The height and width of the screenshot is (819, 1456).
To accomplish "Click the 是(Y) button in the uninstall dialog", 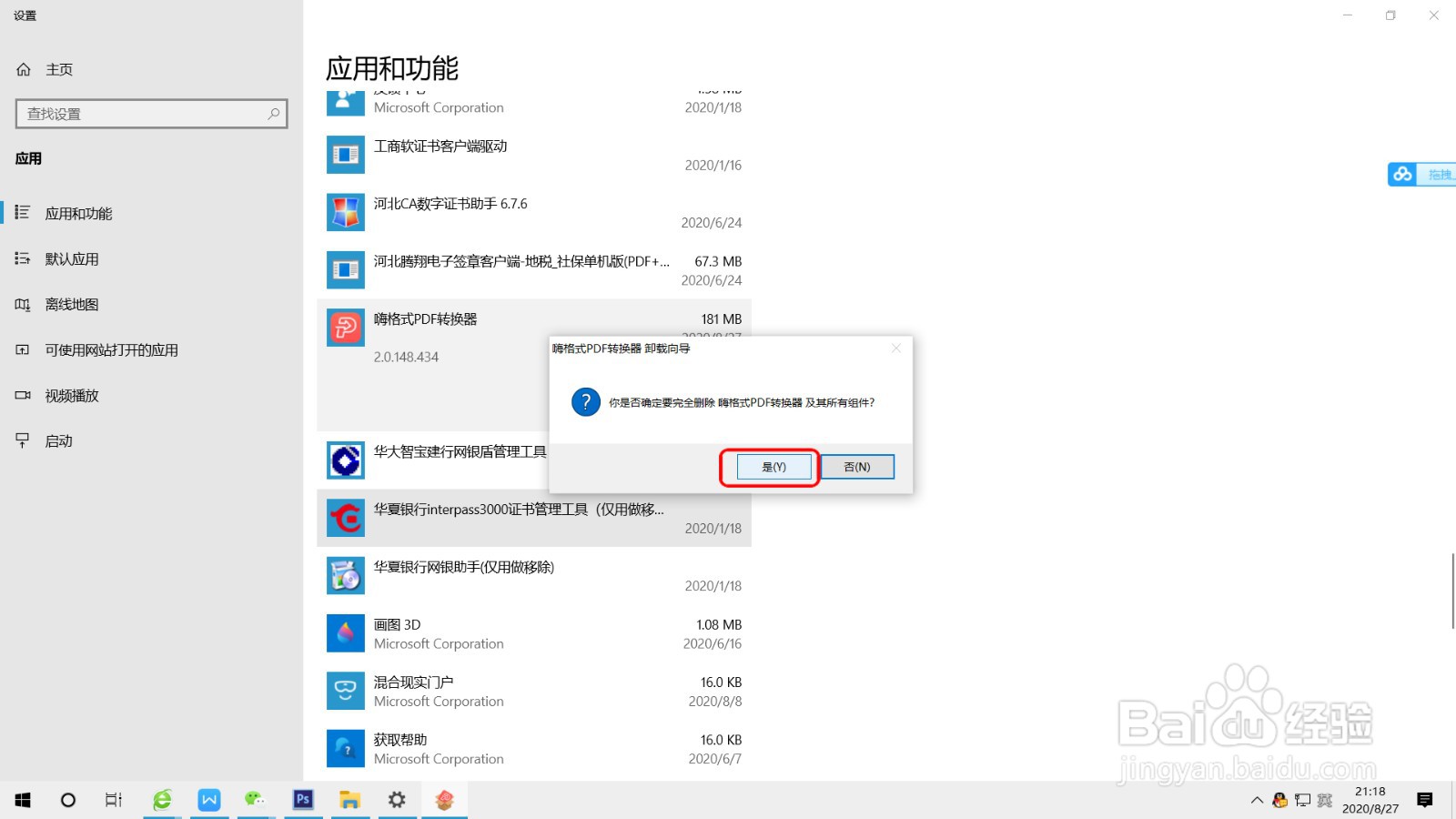I will 773,467.
